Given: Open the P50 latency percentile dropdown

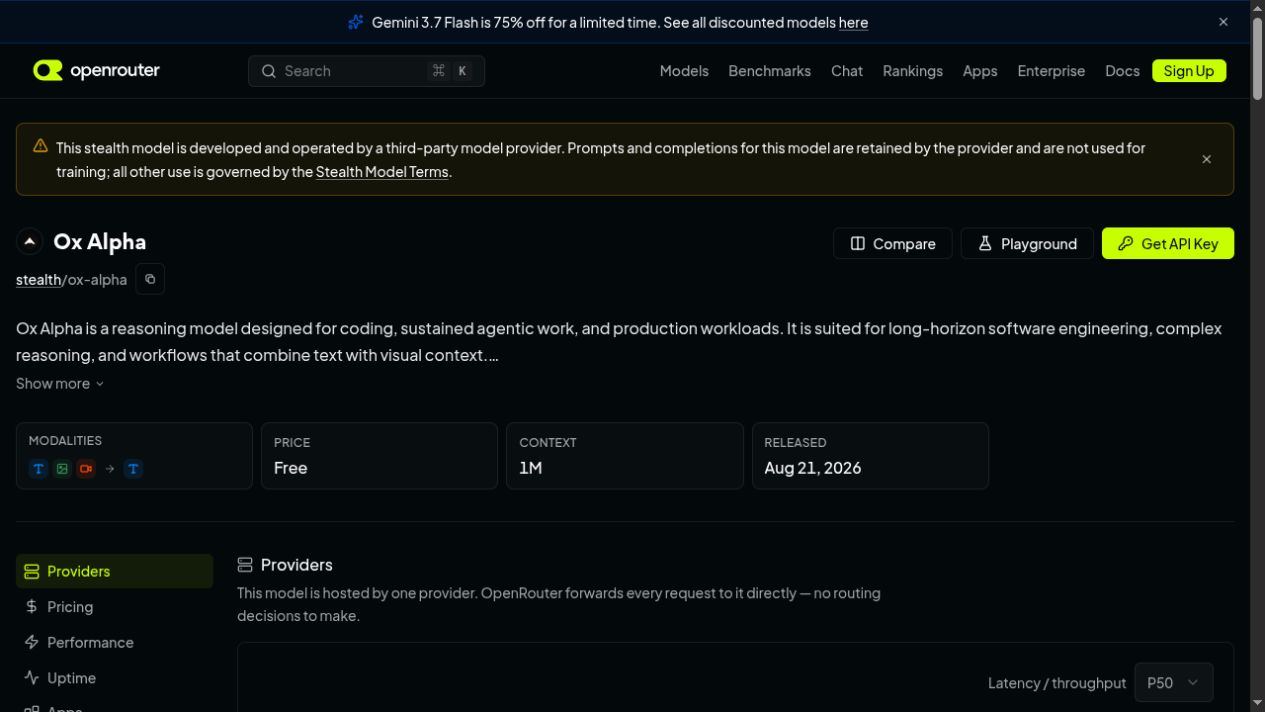Looking at the screenshot, I should [1174, 683].
